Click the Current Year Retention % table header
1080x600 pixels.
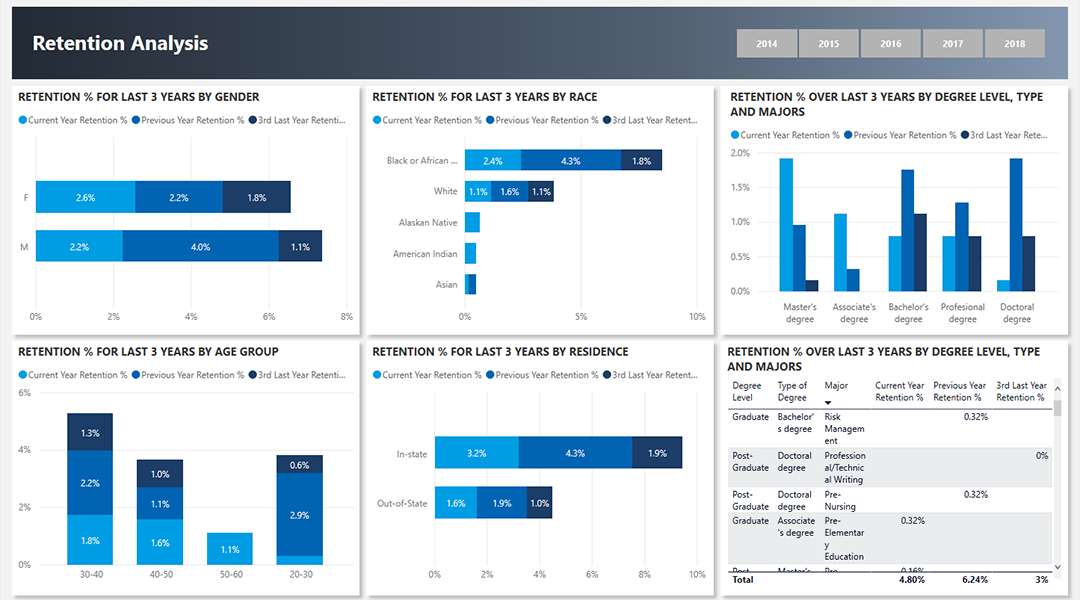coord(900,391)
